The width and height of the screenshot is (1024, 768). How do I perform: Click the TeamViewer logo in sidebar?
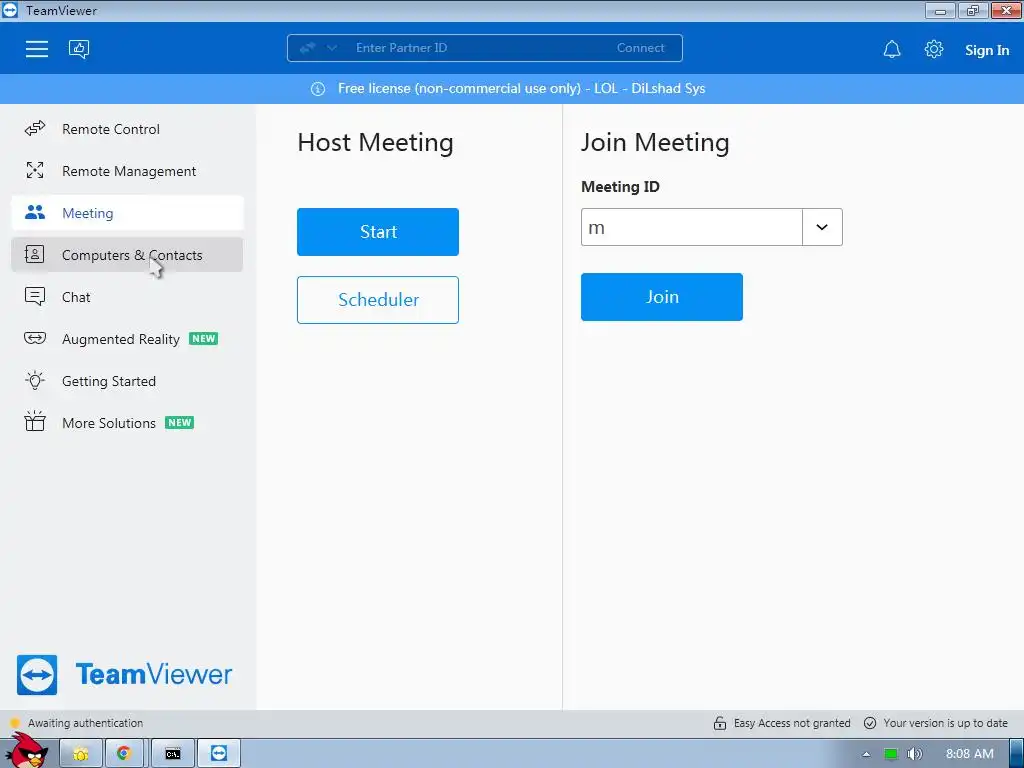point(124,675)
